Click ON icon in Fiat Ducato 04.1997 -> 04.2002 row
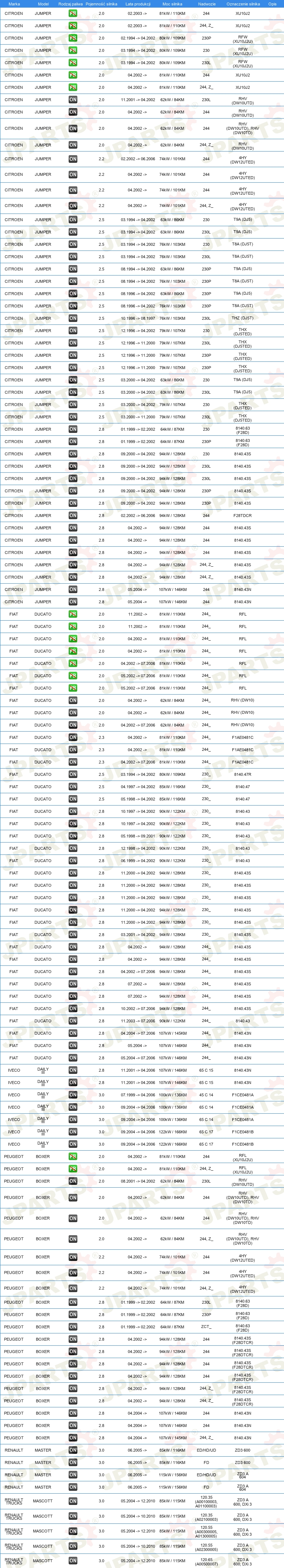This screenshot has width=284, height=1568. tap(73, 786)
